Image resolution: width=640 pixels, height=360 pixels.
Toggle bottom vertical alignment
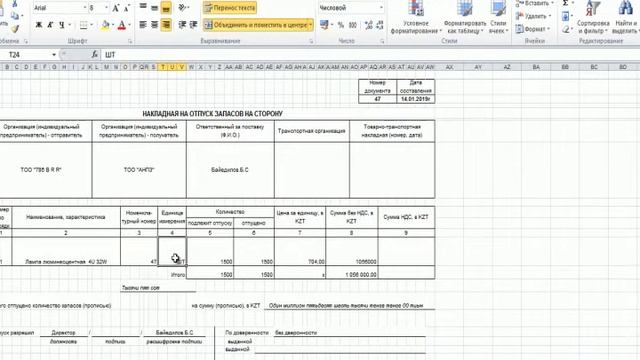tap(166, 7)
